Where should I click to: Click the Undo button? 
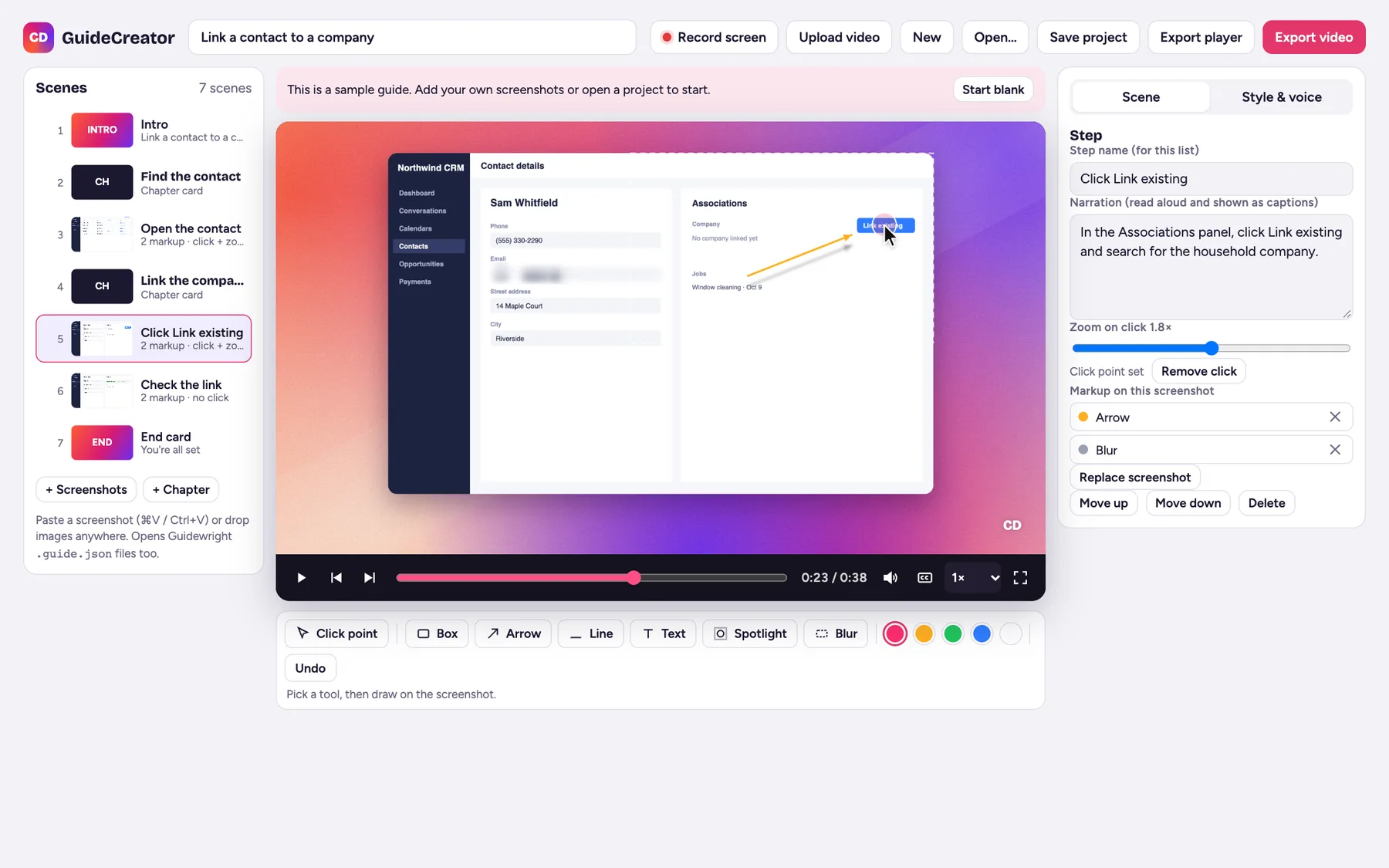click(310, 668)
